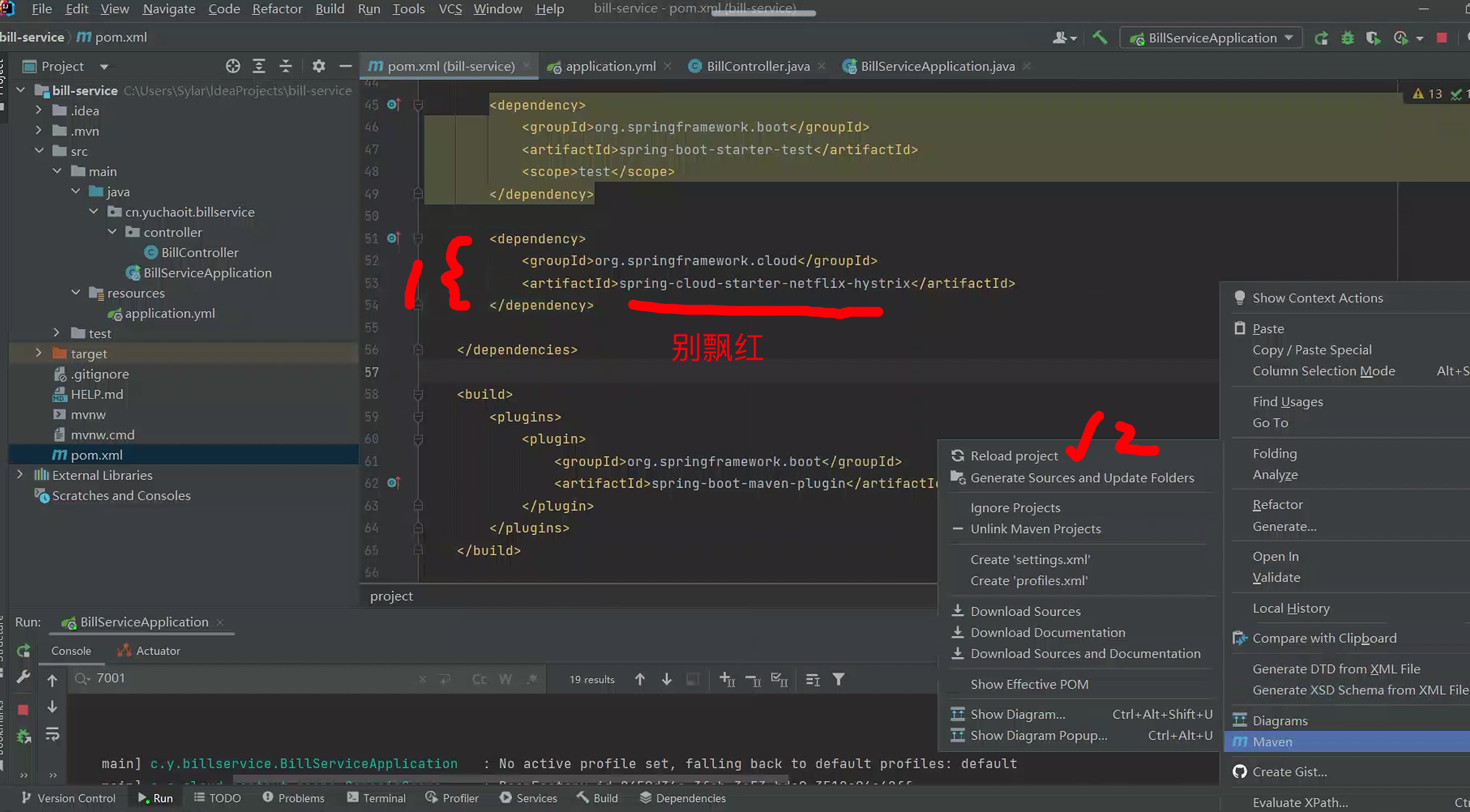Stop the running application with red square
The height and width of the screenshot is (812, 1470).
pos(1442,38)
